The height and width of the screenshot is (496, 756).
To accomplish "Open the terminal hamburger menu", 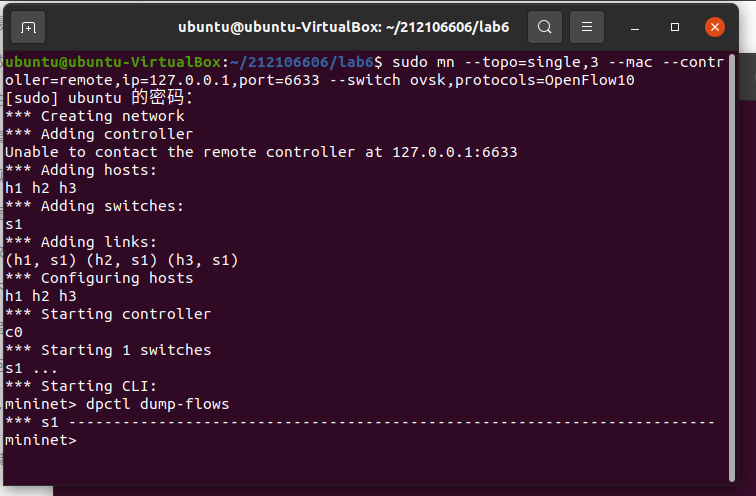I will pyautogui.click(x=587, y=27).
